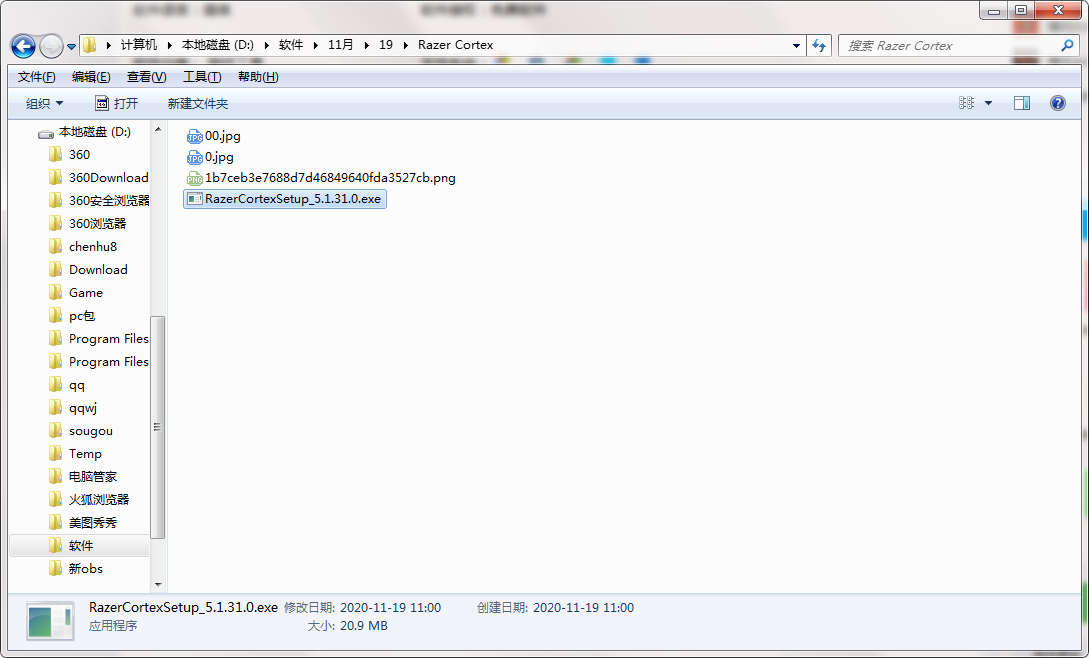Open the 编辑(E) menu
This screenshot has height=658, width=1089.
(91, 77)
